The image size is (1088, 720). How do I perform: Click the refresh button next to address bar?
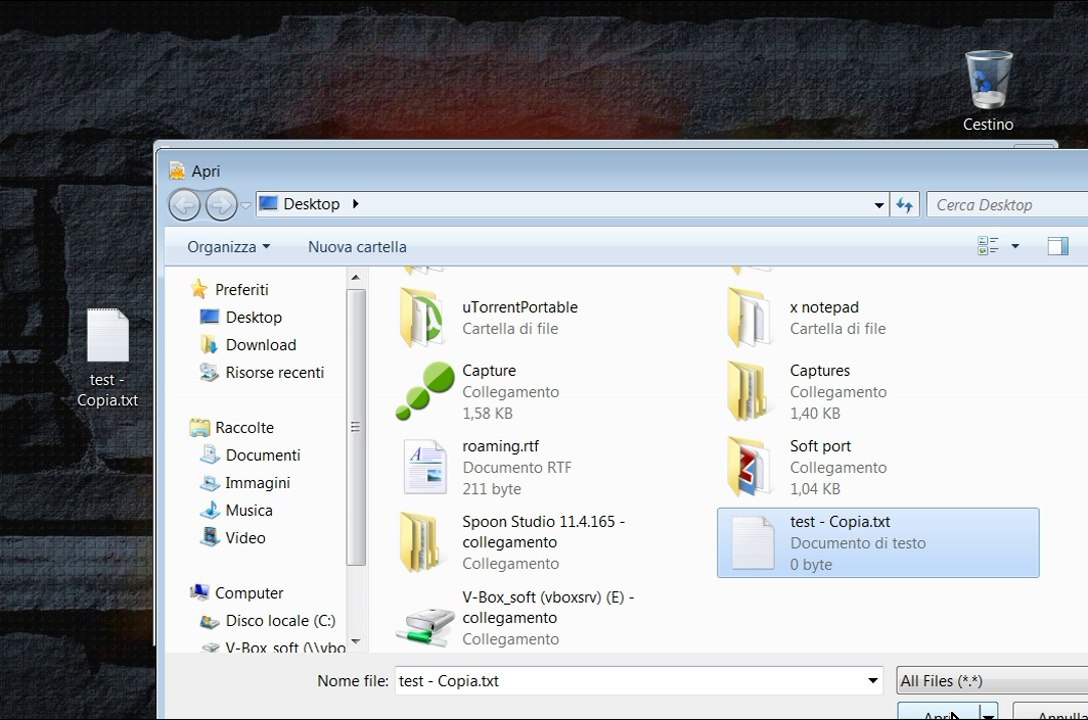tap(904, 205)
